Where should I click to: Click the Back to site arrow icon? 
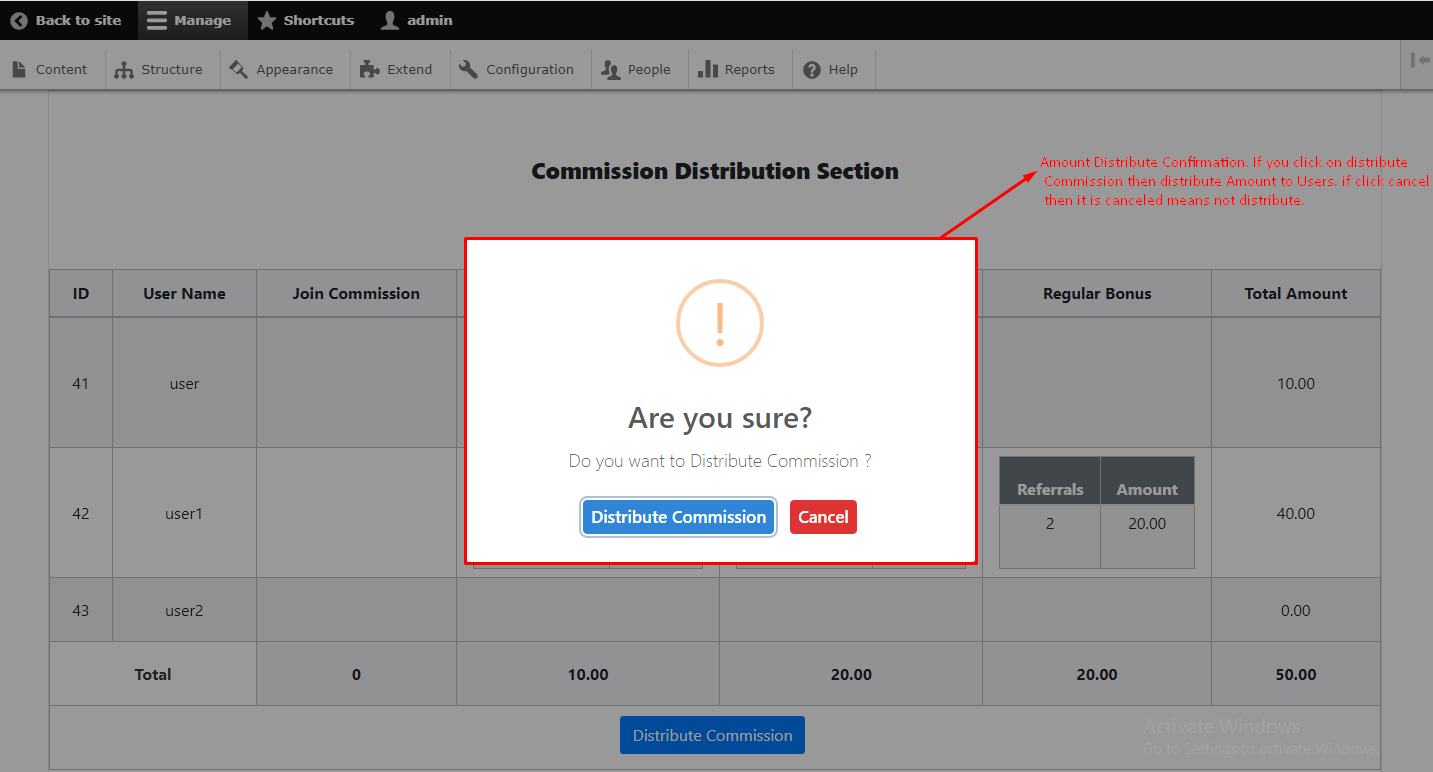point(19,20)
